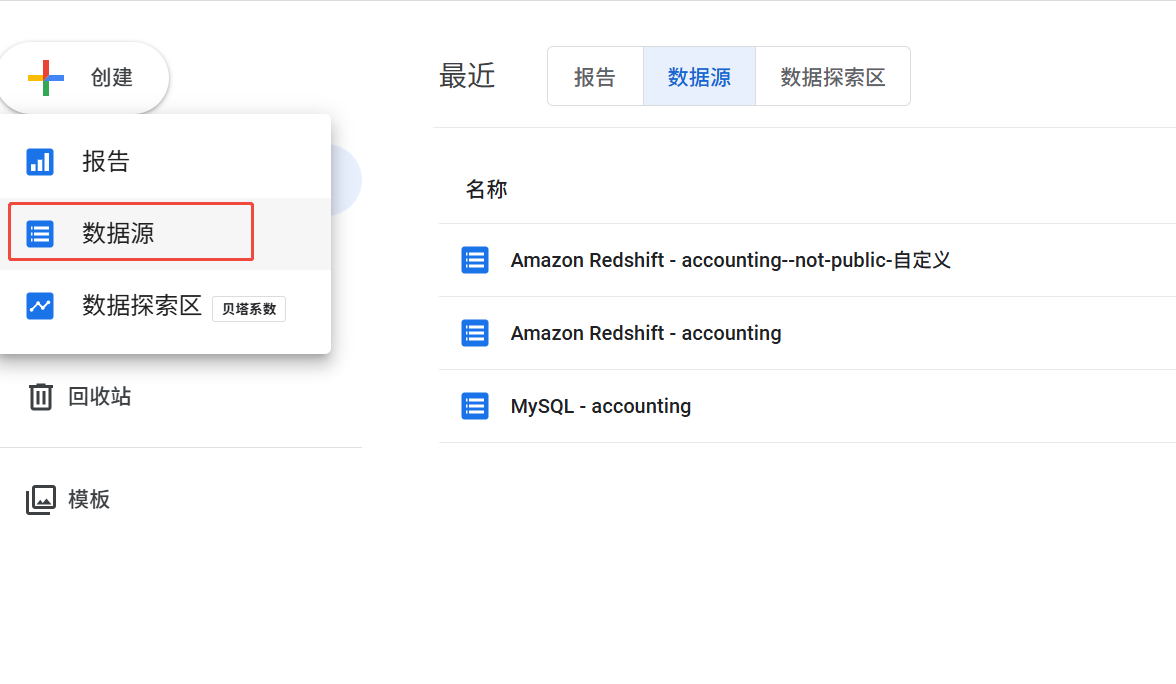The height and width of the screenshot is (684, 1176).
Task: Switch to the 数据探索区 tab
Action: click(832, 76)
